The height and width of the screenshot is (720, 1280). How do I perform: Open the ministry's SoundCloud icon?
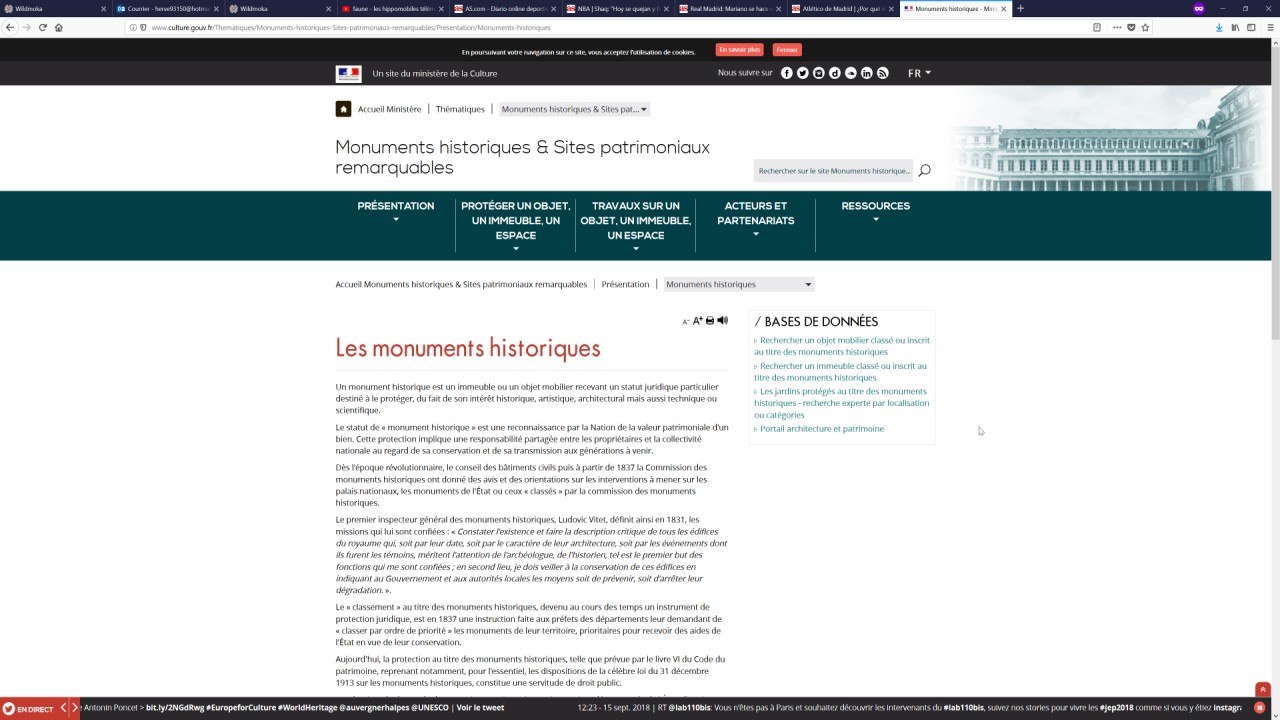tap(851, 73)
